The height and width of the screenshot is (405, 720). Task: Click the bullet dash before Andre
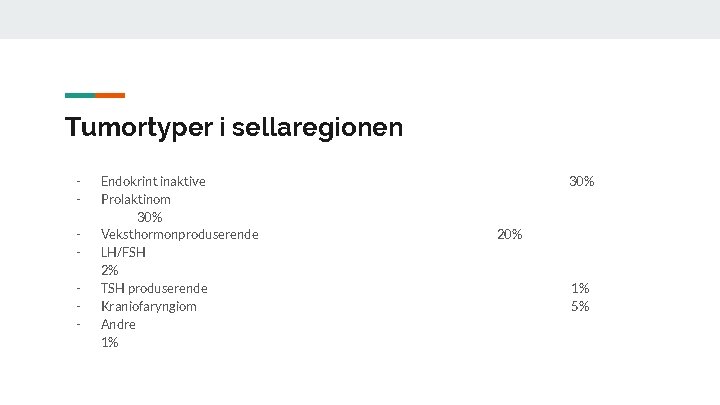tap(77, 325)
